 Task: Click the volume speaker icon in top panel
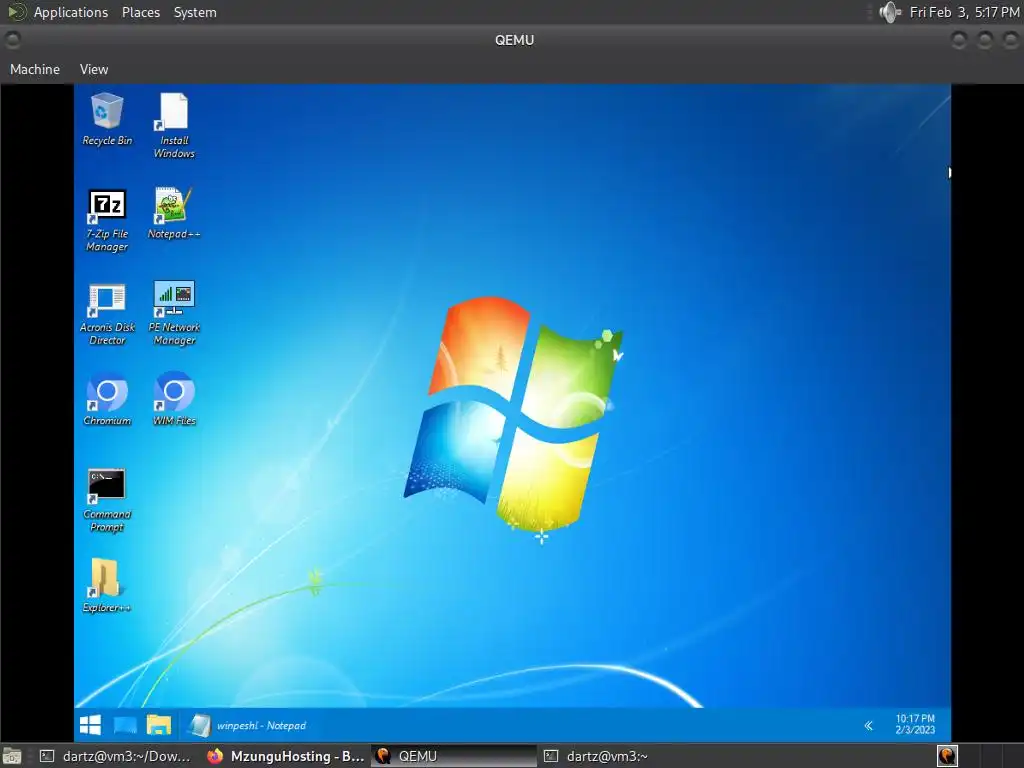pyautogui.click(x=889, y=12)
